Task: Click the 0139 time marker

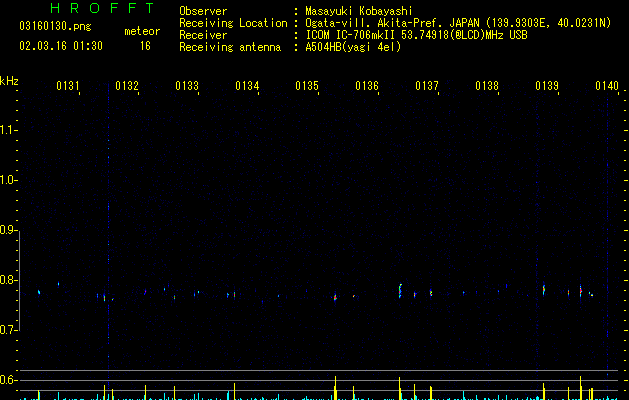Action: (547, 86)
